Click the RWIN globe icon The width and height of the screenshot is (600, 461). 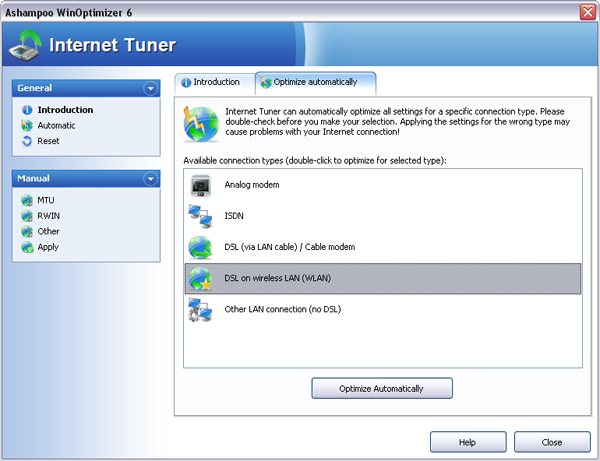pyautogui.click(x=27, y=216)
